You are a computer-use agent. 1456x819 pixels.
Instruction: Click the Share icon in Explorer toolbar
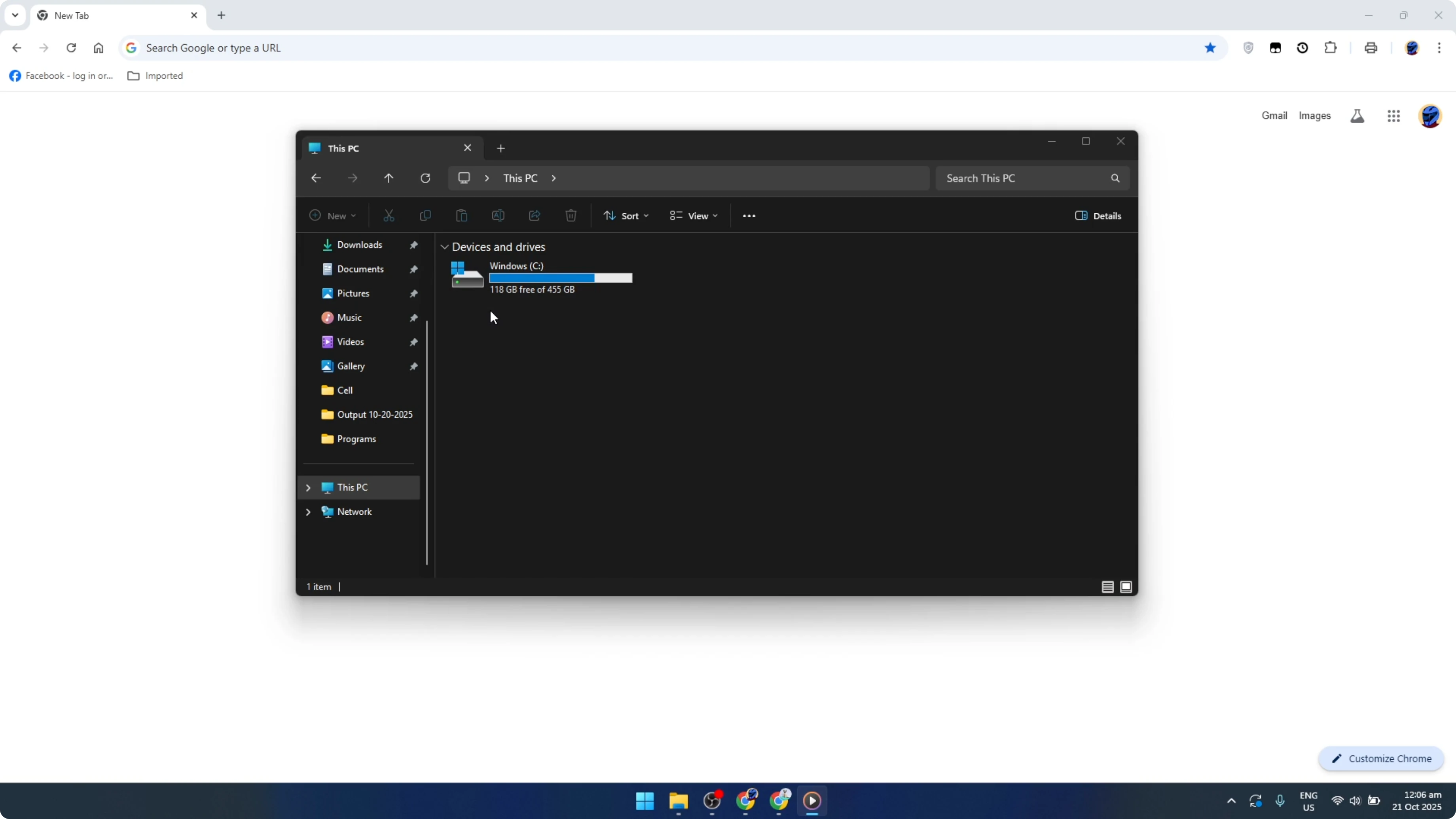pos(535,215)
